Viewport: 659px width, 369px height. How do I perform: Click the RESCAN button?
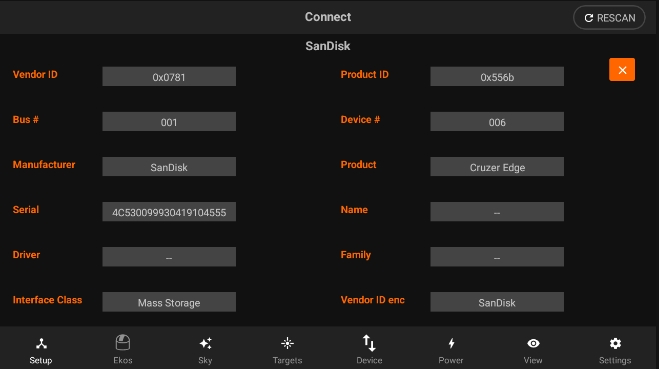coord(609,18)
